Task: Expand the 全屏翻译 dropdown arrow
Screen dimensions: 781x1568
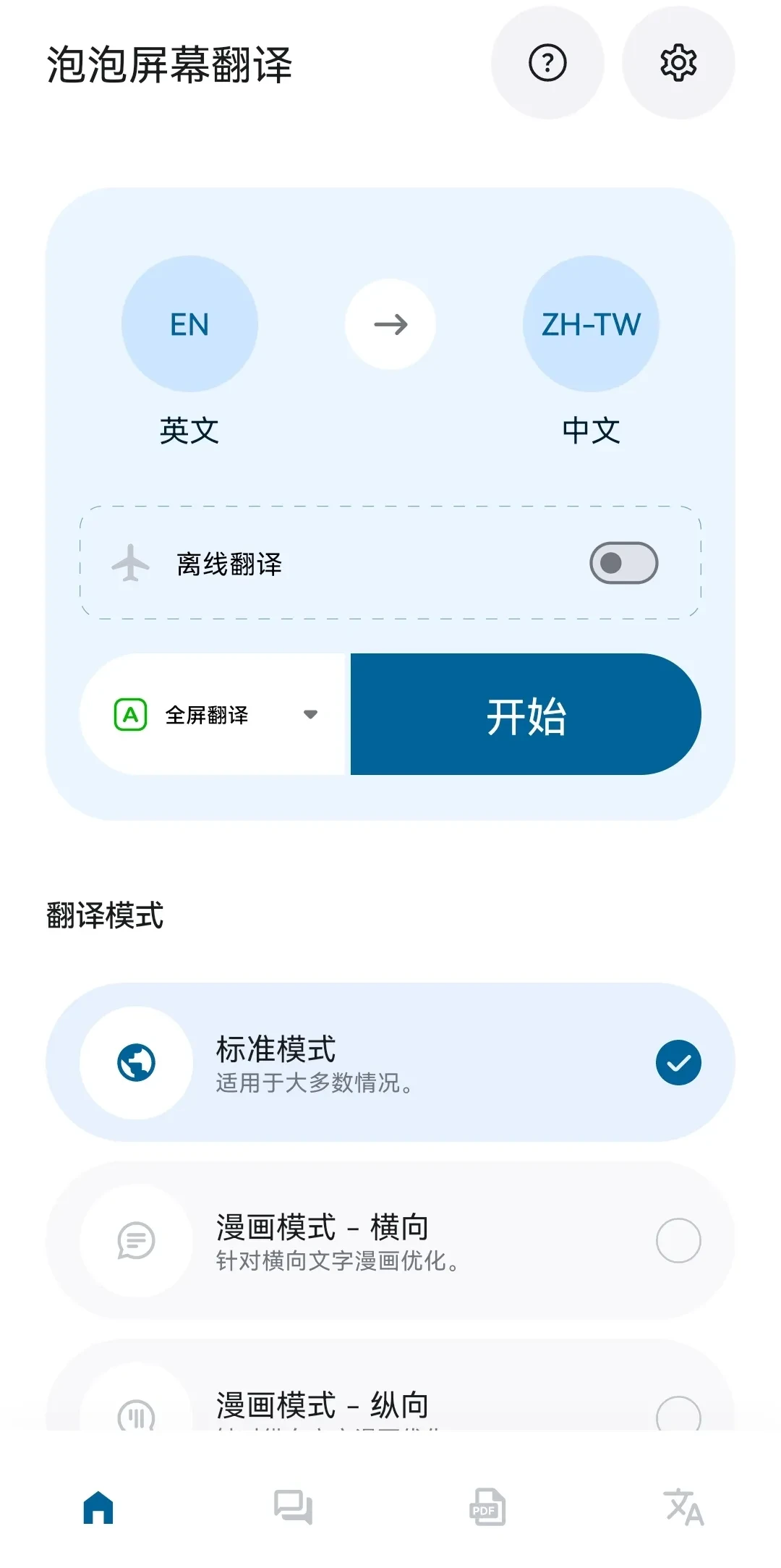Action: pyautogui.click(x=311, y=715)
